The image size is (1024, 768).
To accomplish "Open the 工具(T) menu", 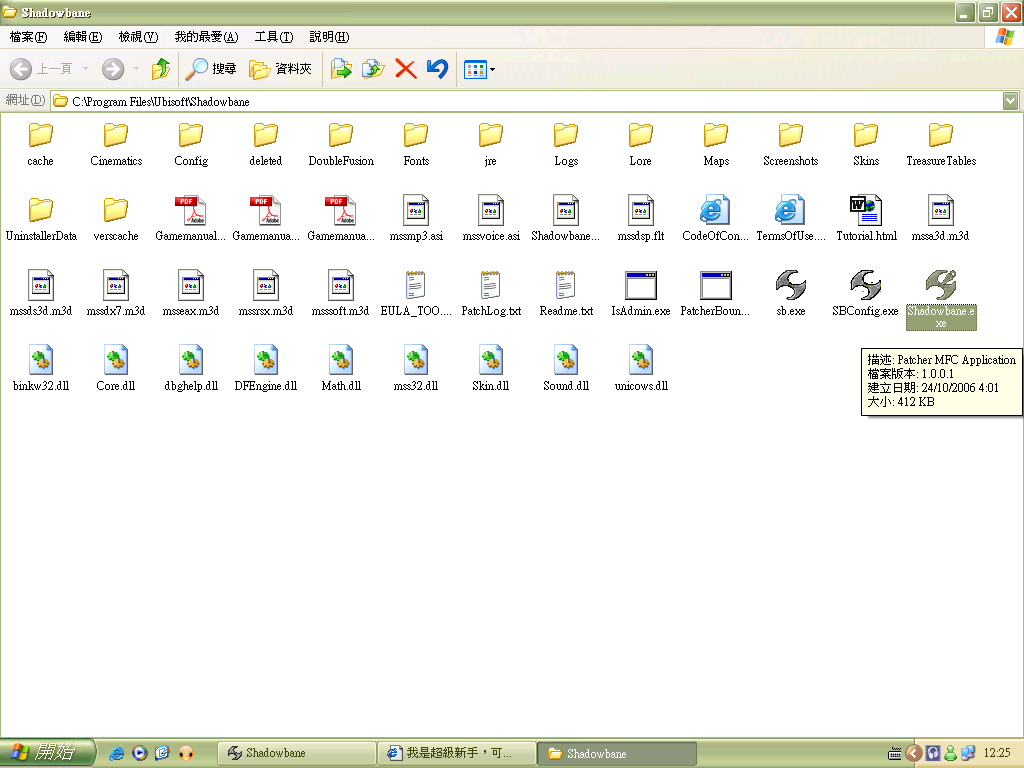I will [274, 37].
